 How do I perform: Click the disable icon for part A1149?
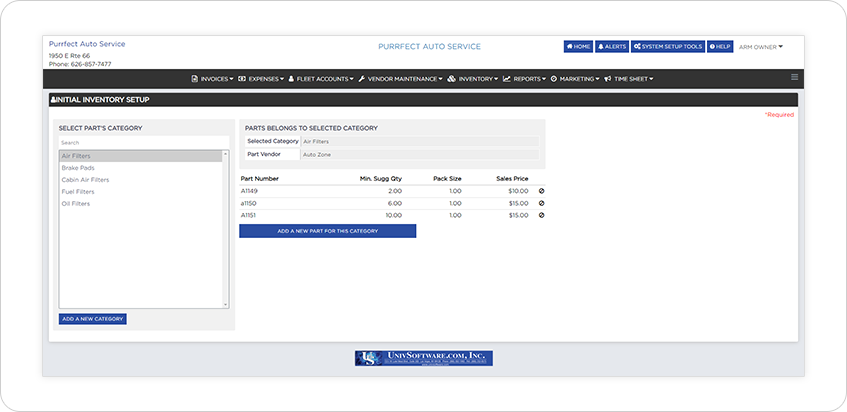tap(541, 191)
